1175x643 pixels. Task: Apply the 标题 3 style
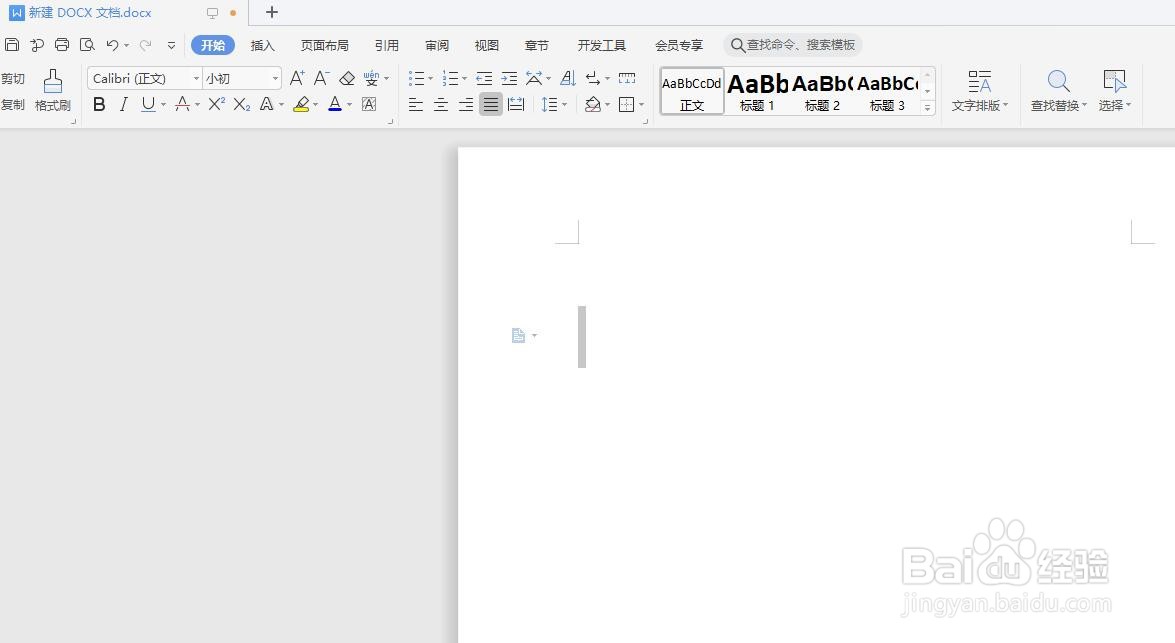[887, 91]
